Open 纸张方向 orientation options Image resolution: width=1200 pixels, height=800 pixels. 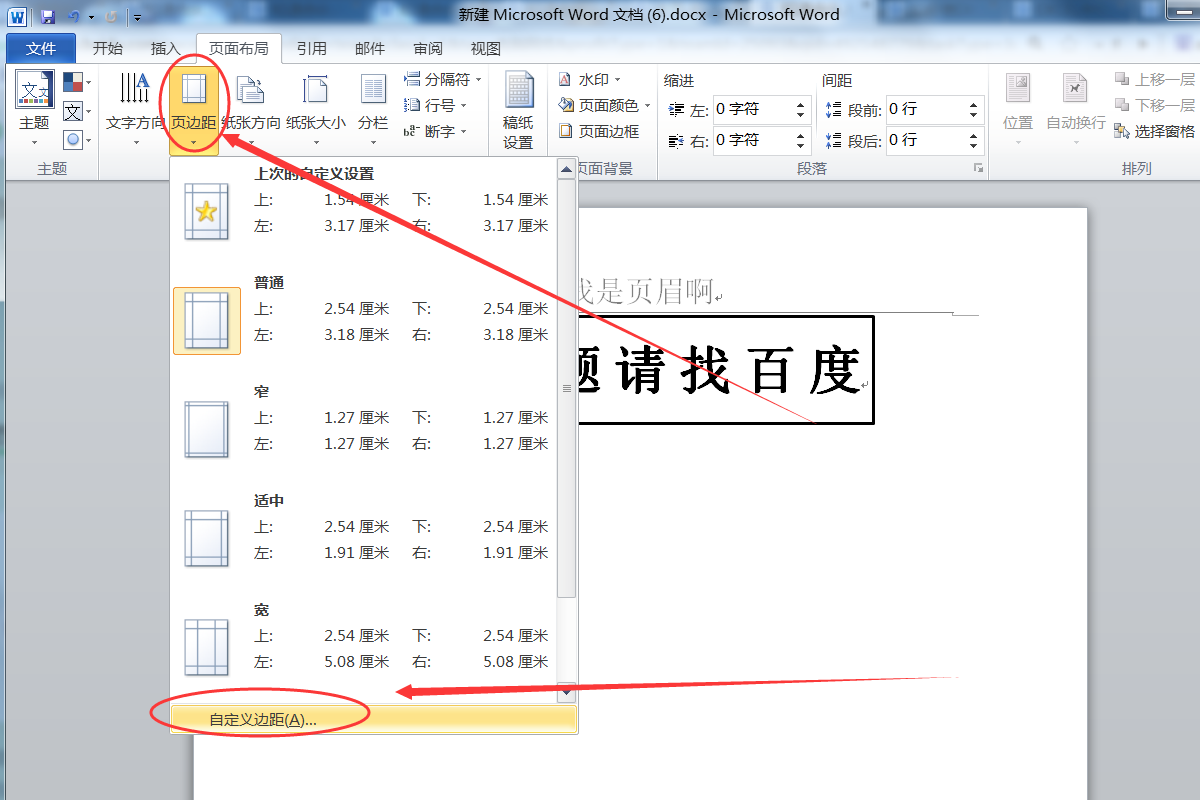pos(251,110)
